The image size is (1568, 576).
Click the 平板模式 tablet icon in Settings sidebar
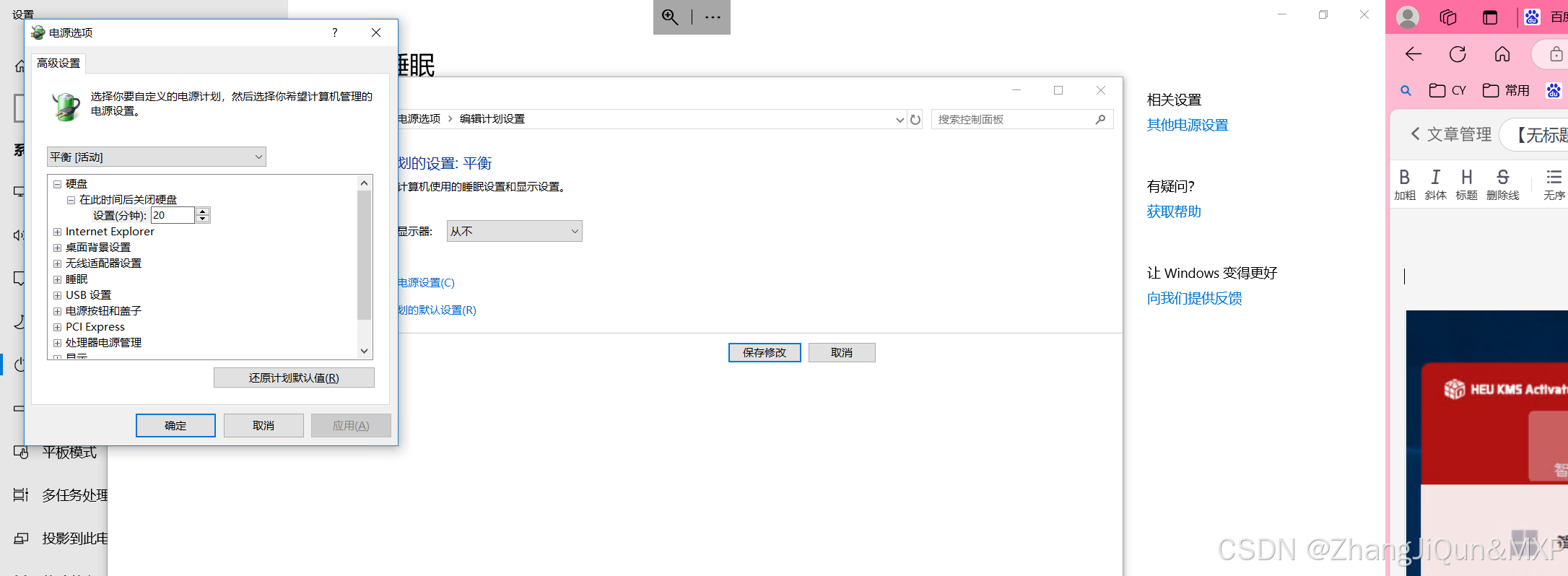tap(21, 453)
